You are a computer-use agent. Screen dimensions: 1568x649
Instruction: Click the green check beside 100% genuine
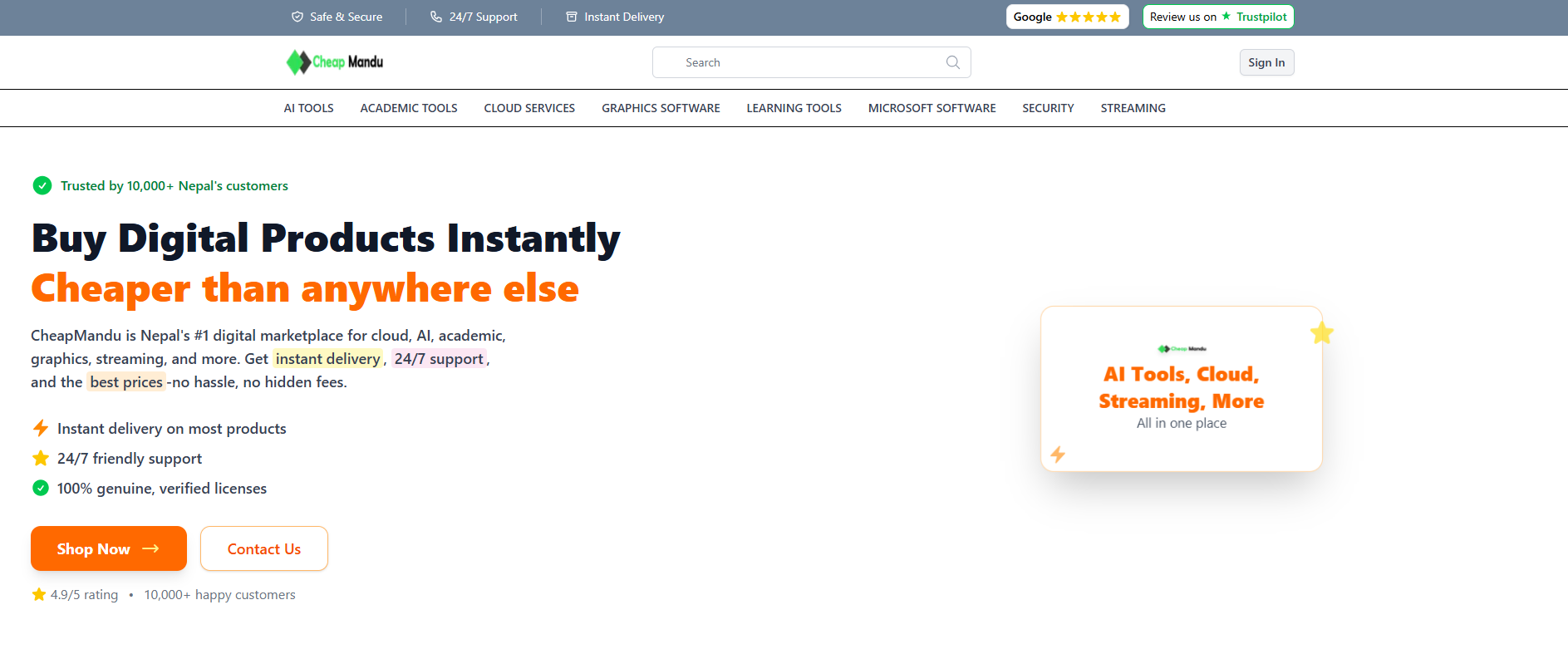[x=41, y=488]
